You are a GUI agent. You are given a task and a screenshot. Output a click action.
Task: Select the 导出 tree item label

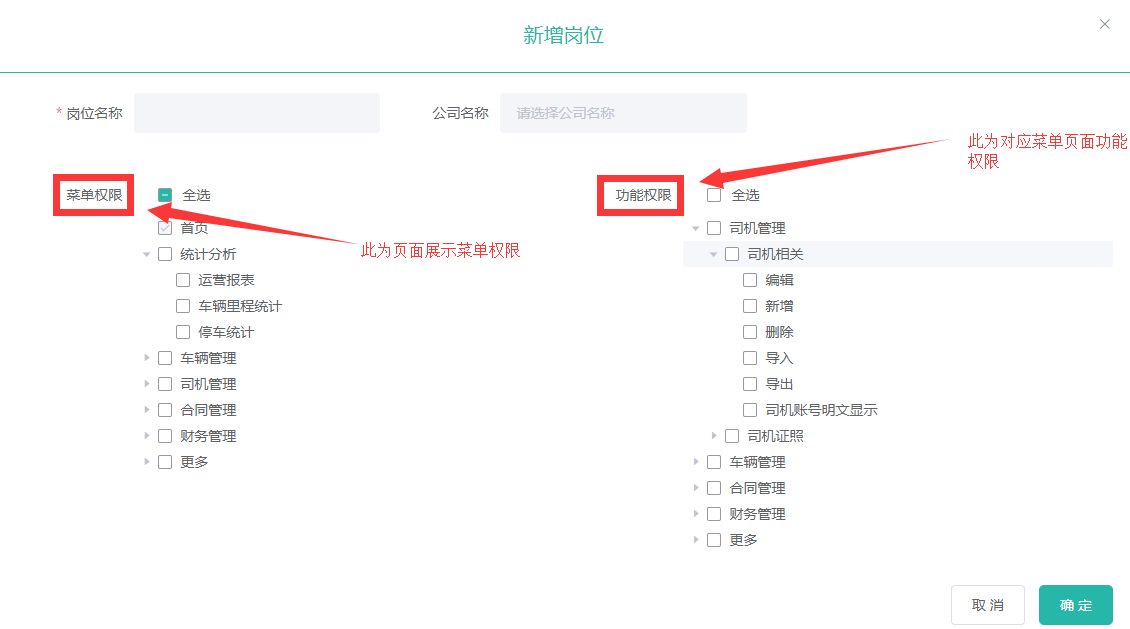[779, 384]
